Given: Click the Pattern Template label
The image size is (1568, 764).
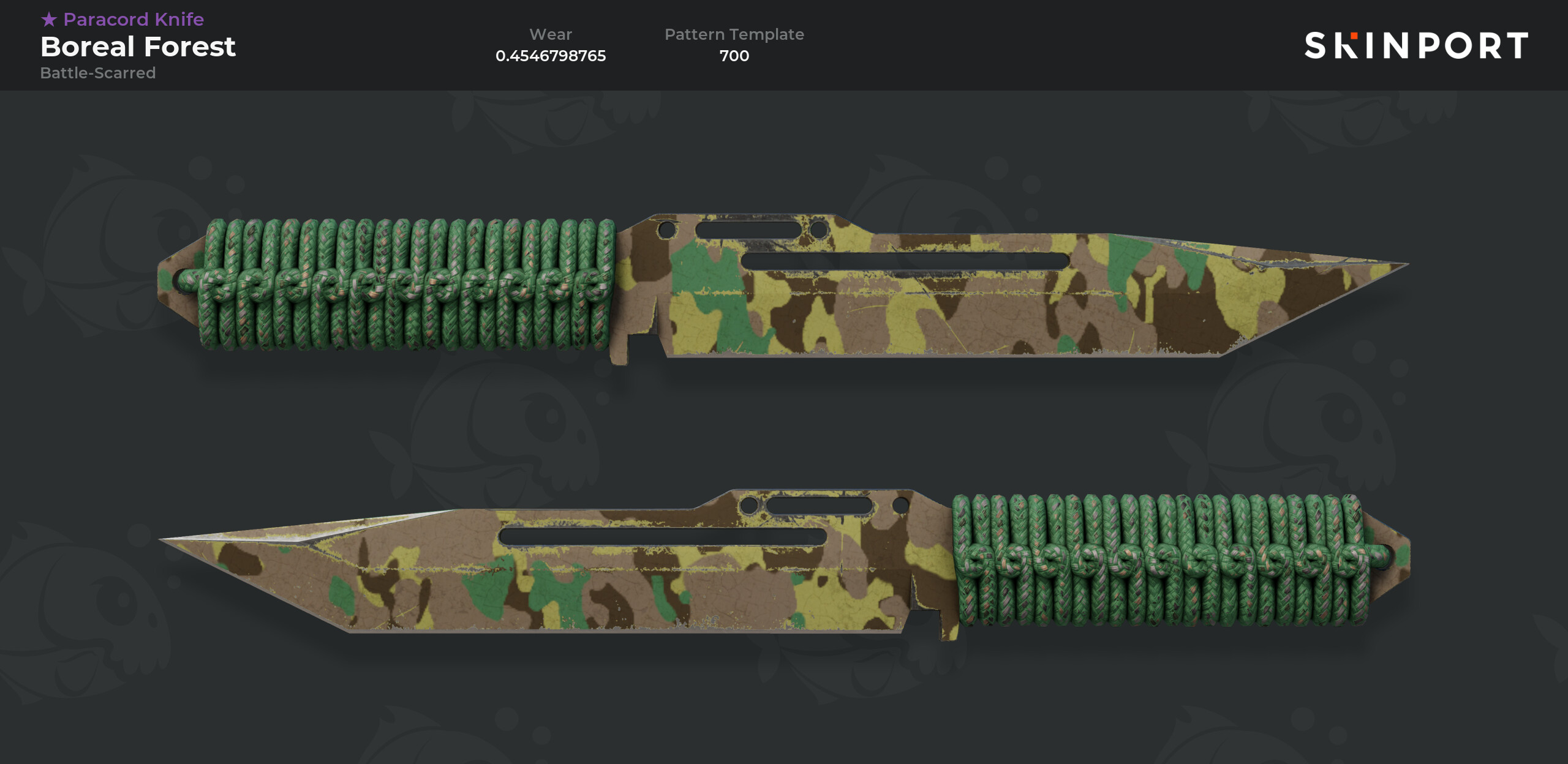Looking at the screenshot, I should tap(734, 34).
